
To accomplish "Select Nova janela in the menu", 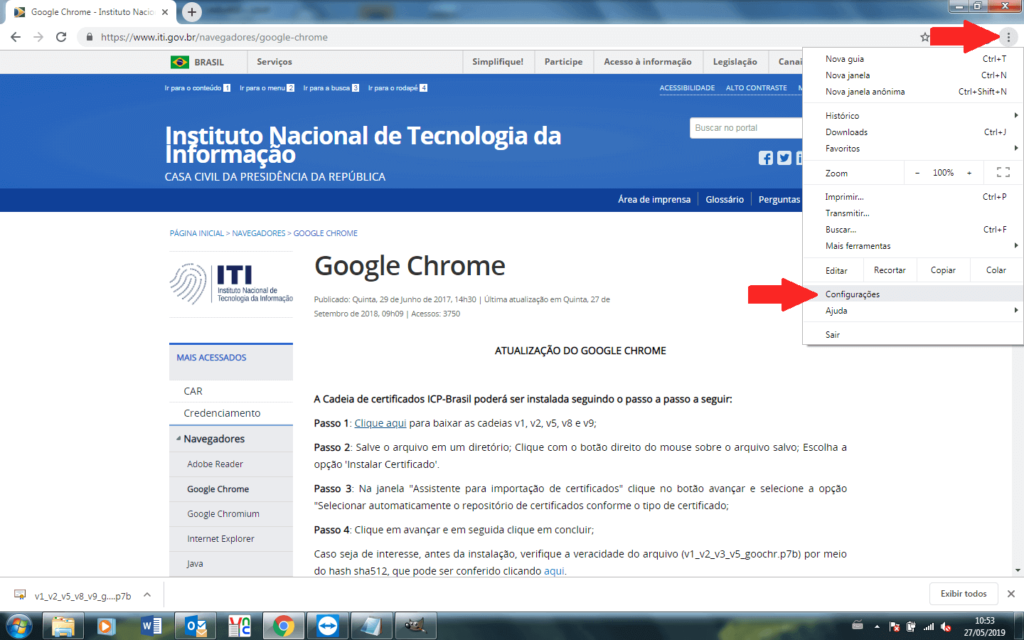I will tap(913, 75).
